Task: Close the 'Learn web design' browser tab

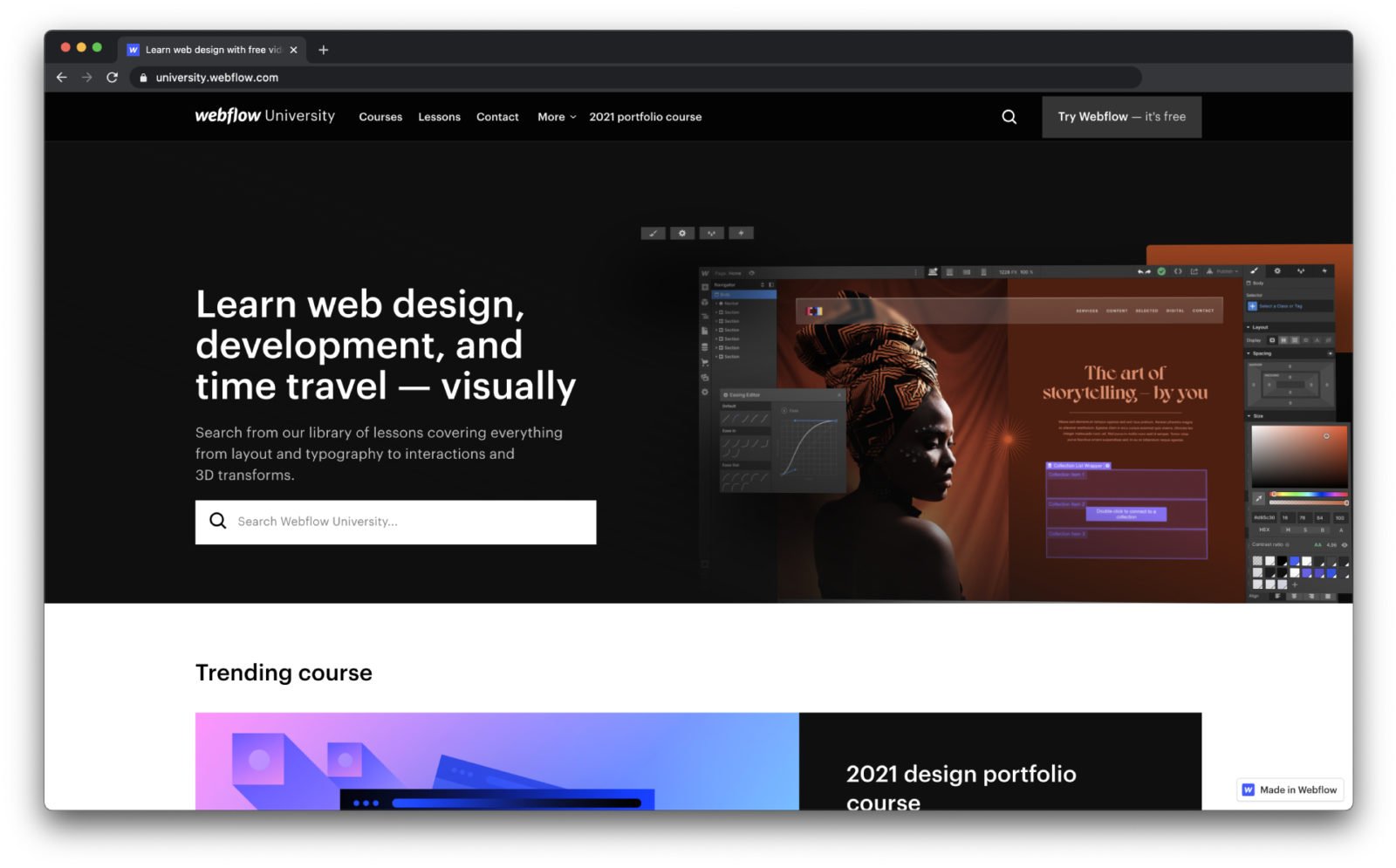Action: 293,50
